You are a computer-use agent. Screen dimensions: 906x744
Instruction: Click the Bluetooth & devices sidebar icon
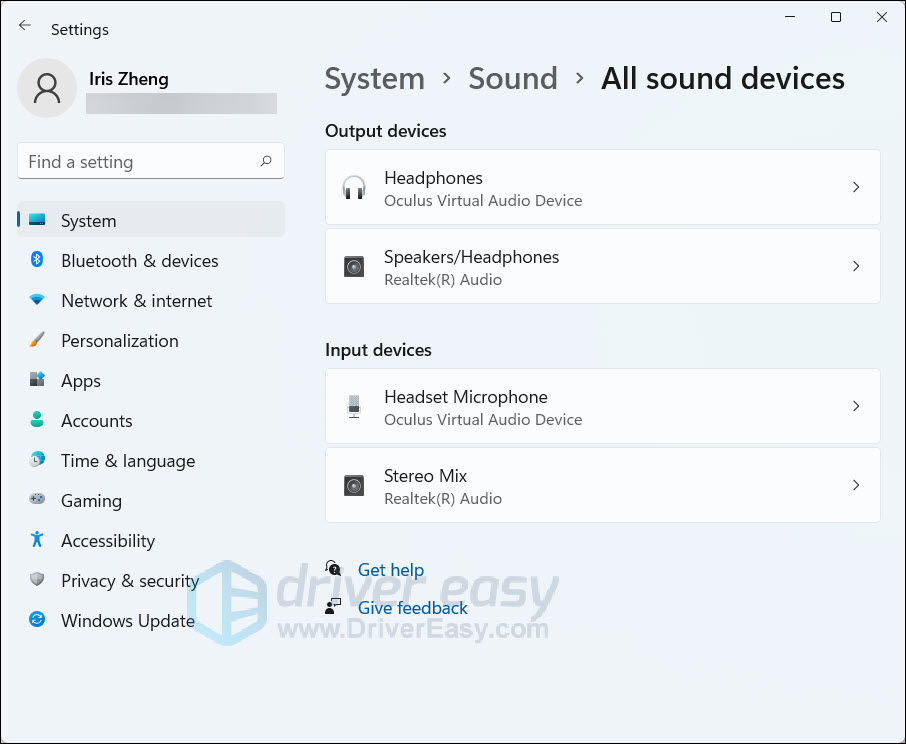36,261
